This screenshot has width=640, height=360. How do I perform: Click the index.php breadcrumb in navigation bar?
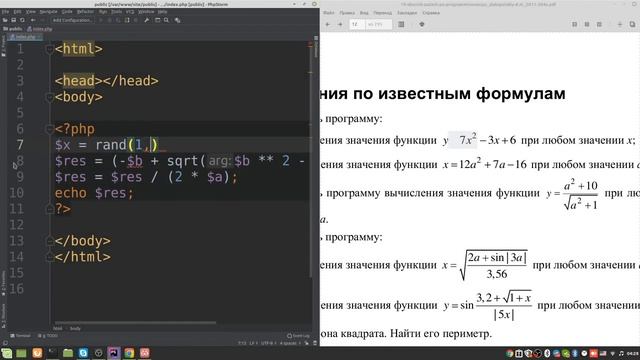coord(40,29)
